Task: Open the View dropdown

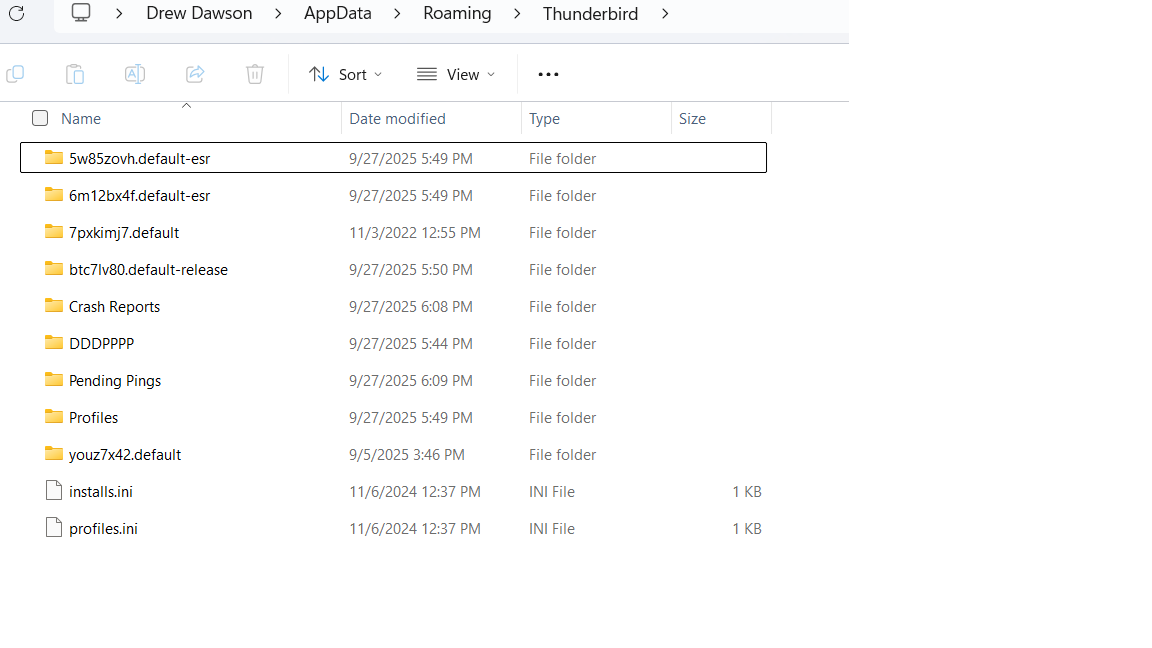Action: (456, 74)
